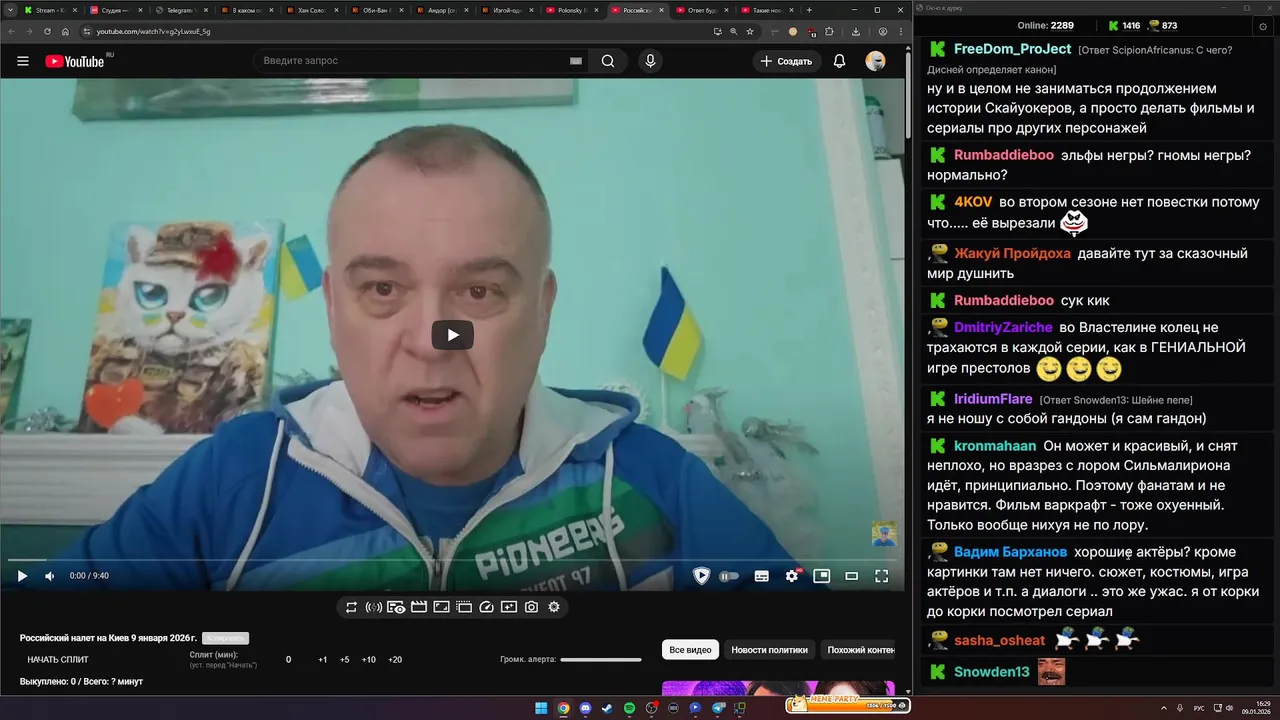Open the Windows Start menu
Viewport: 1280px width, 720px height.
pos(541,708)
